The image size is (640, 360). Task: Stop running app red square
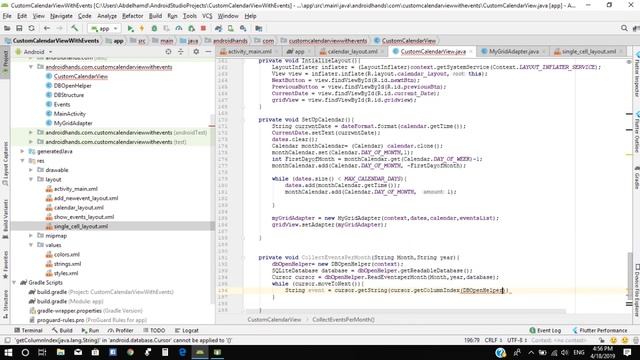[203, 28]
